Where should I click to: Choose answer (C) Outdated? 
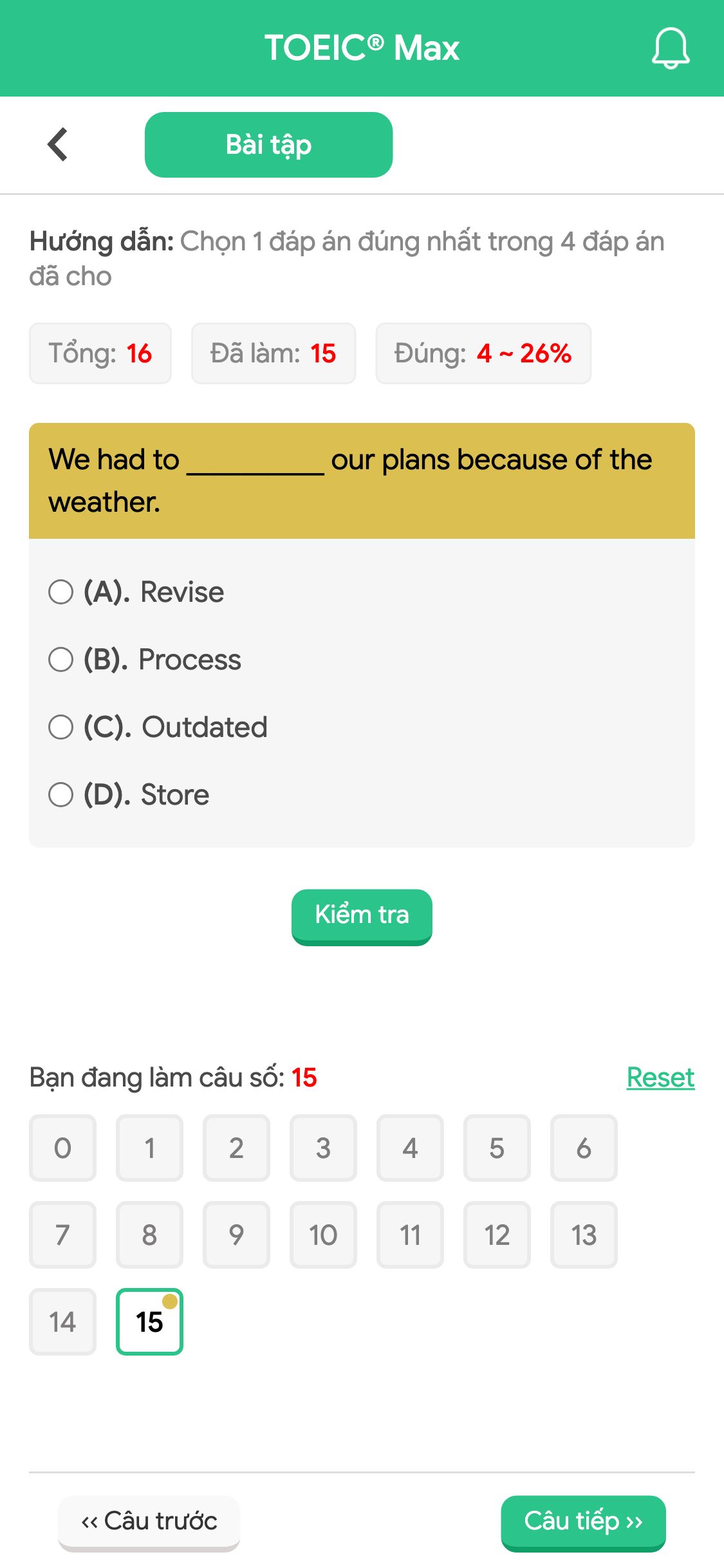tap(158, 727)
